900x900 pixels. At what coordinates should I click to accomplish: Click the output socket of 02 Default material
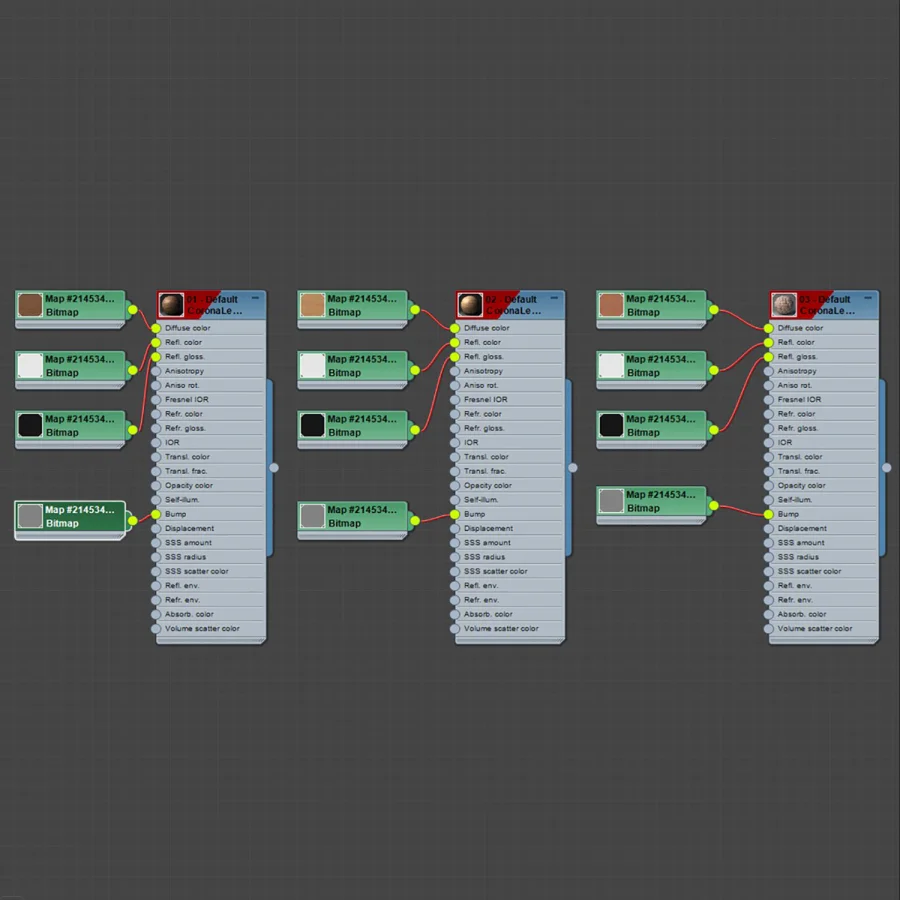(573, 468)
